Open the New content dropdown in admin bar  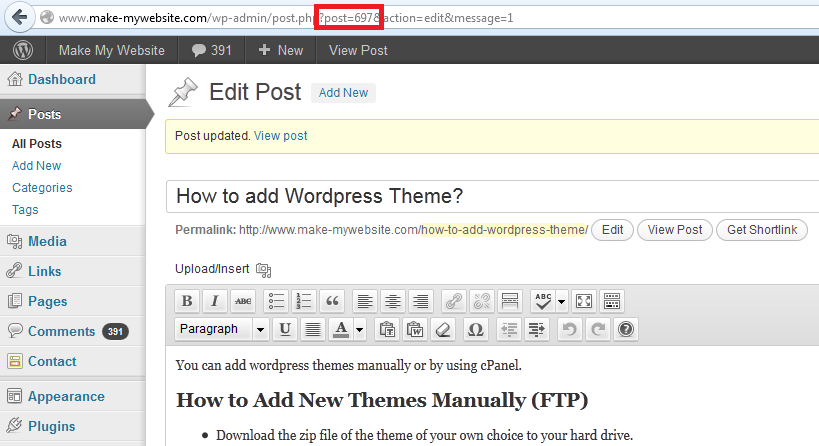coord(280,50)
